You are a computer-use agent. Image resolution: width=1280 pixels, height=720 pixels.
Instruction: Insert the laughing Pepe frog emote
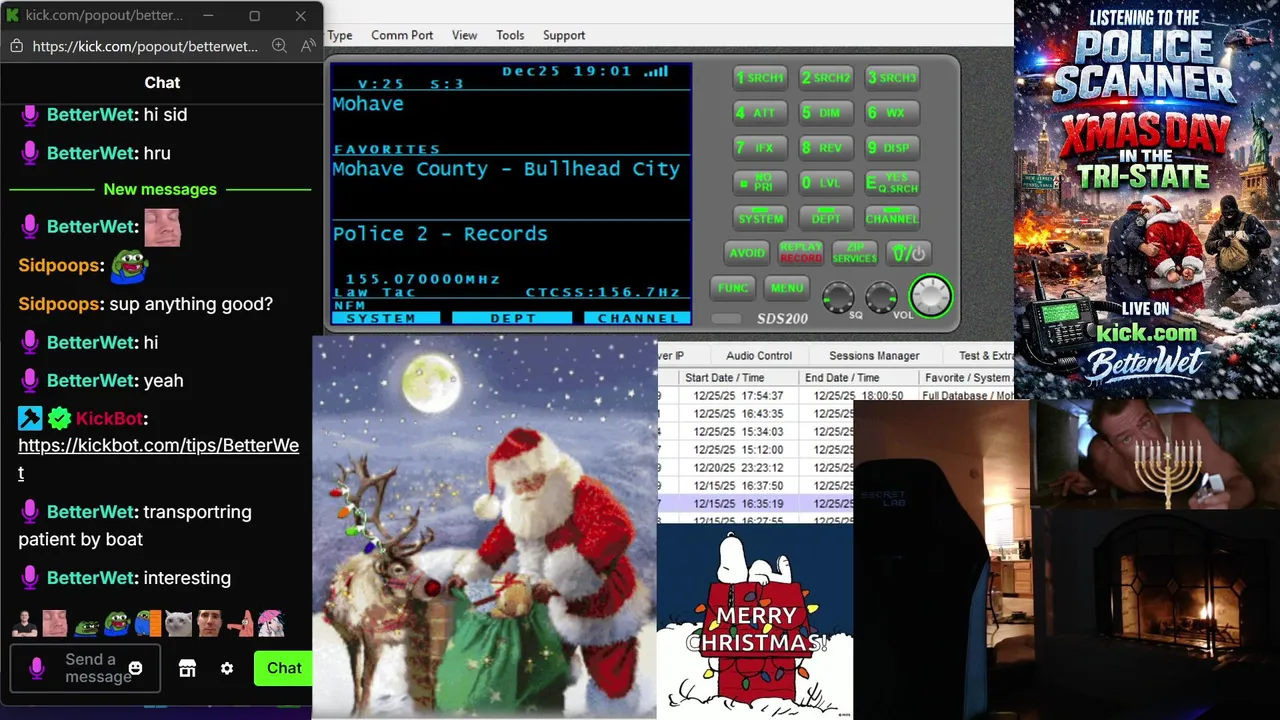pyautogui.click(x=117, y=624)
